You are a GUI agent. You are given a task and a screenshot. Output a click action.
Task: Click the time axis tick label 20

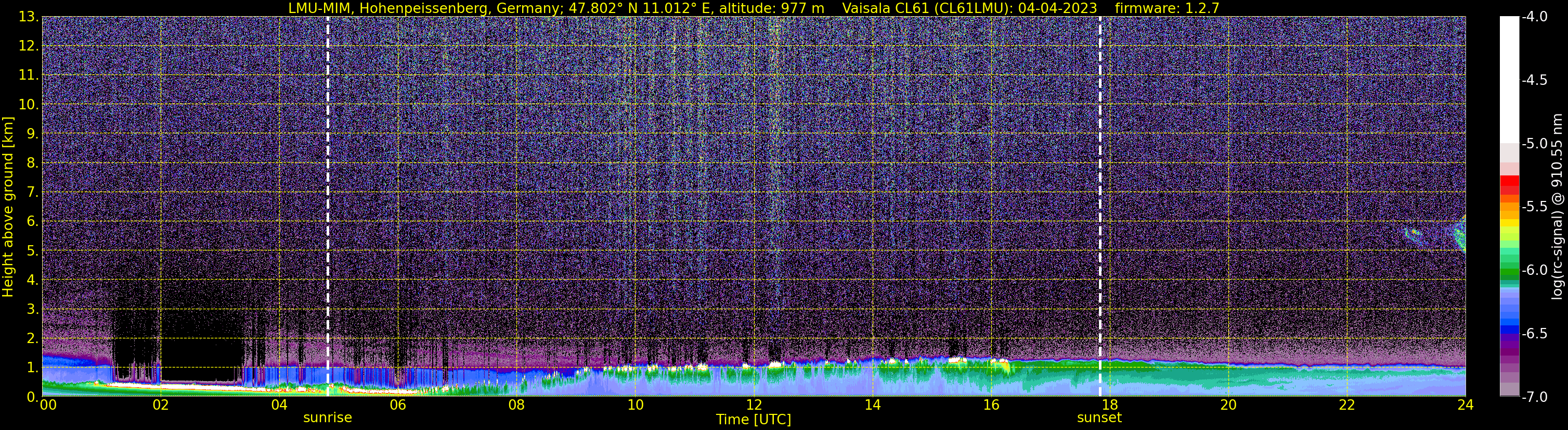(1228, 404)
